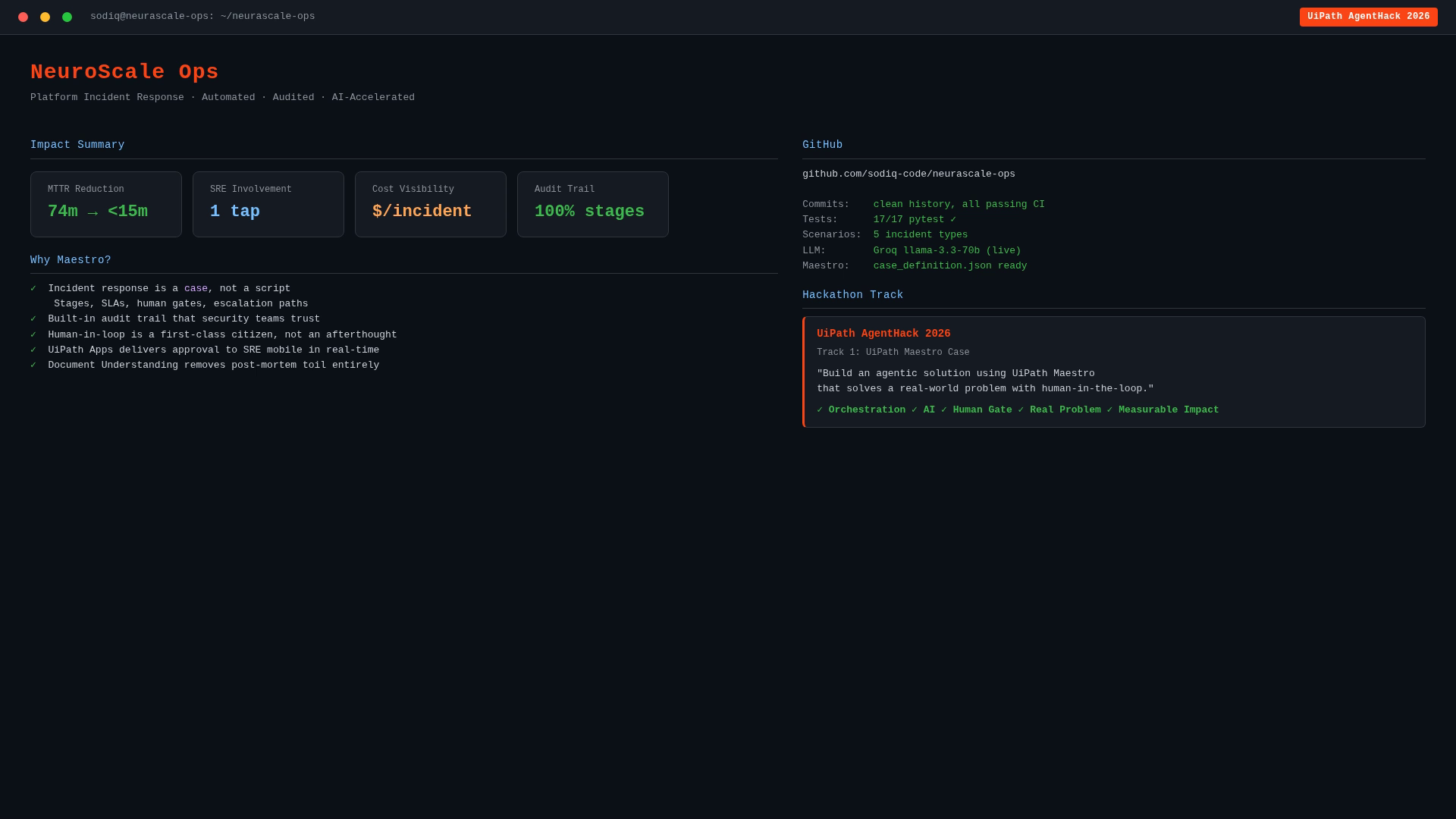Open the MTTR Reduction card
The height and width of the screenshot is (819, 1456).
(x=106, y=204)
